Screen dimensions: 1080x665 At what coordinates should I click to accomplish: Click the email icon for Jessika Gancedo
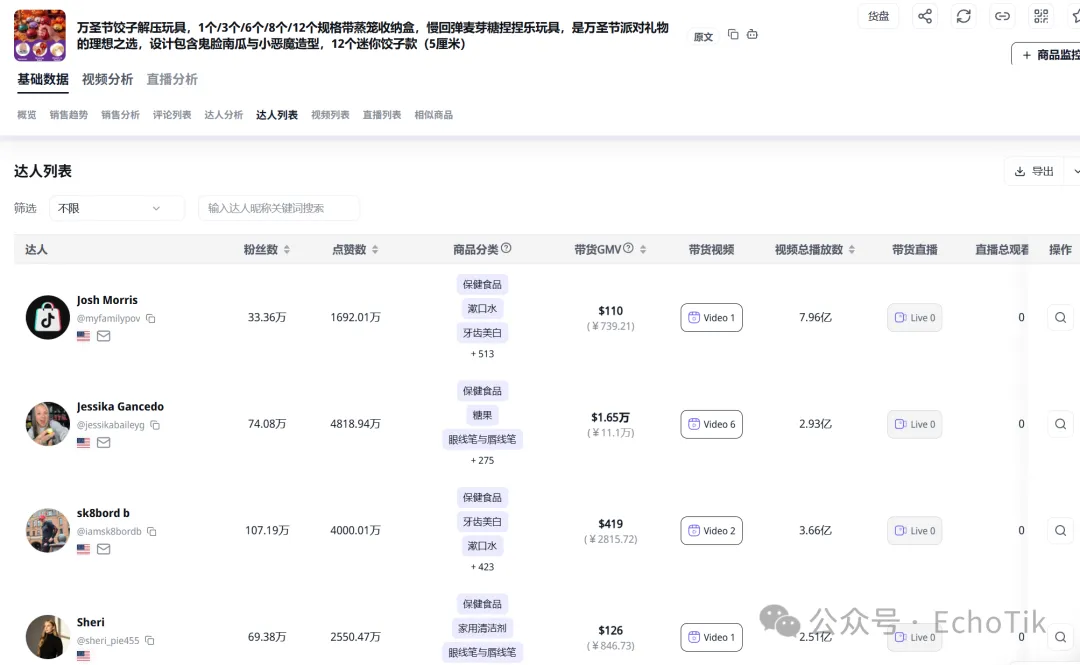click(x=103, y=442)
